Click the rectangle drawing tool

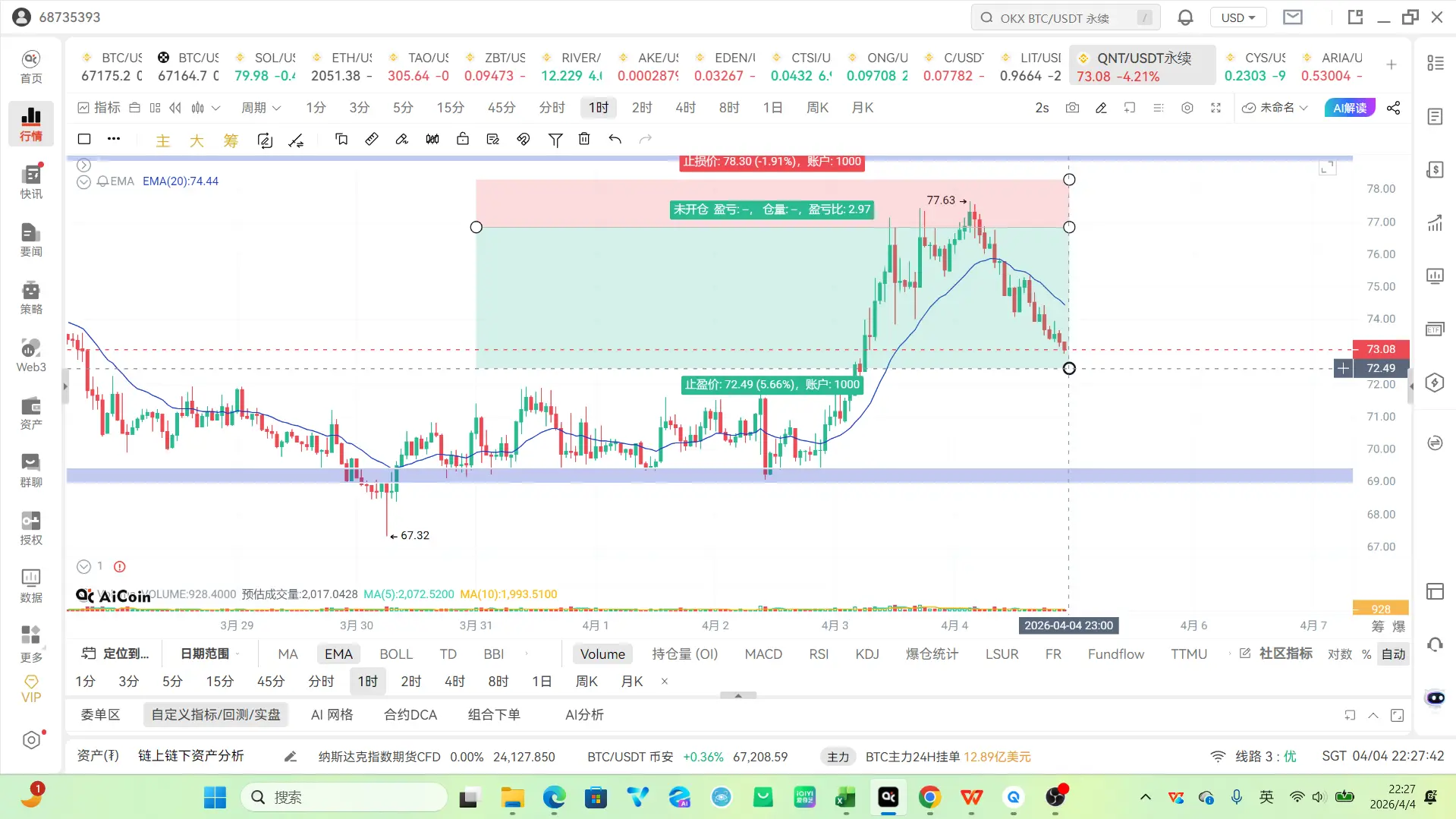click(84, 139)
